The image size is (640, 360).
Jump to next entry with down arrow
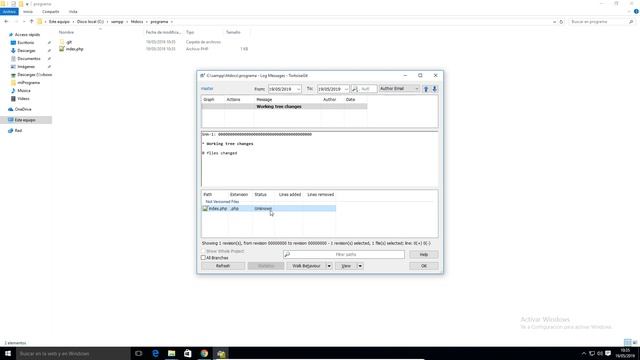[x=435, y=89]
